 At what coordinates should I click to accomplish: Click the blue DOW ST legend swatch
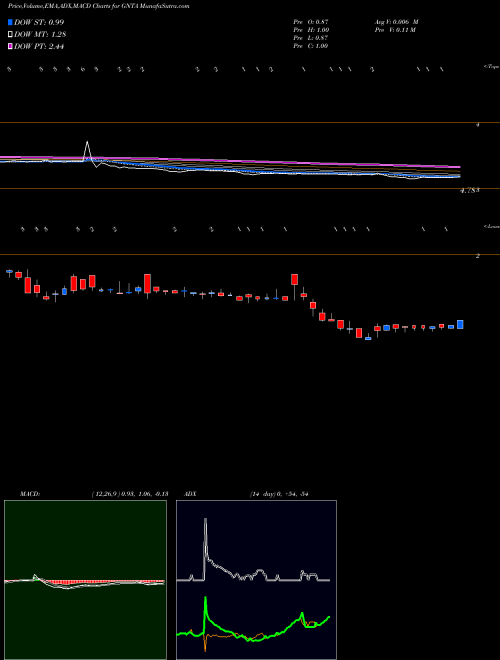click(10, 22)
